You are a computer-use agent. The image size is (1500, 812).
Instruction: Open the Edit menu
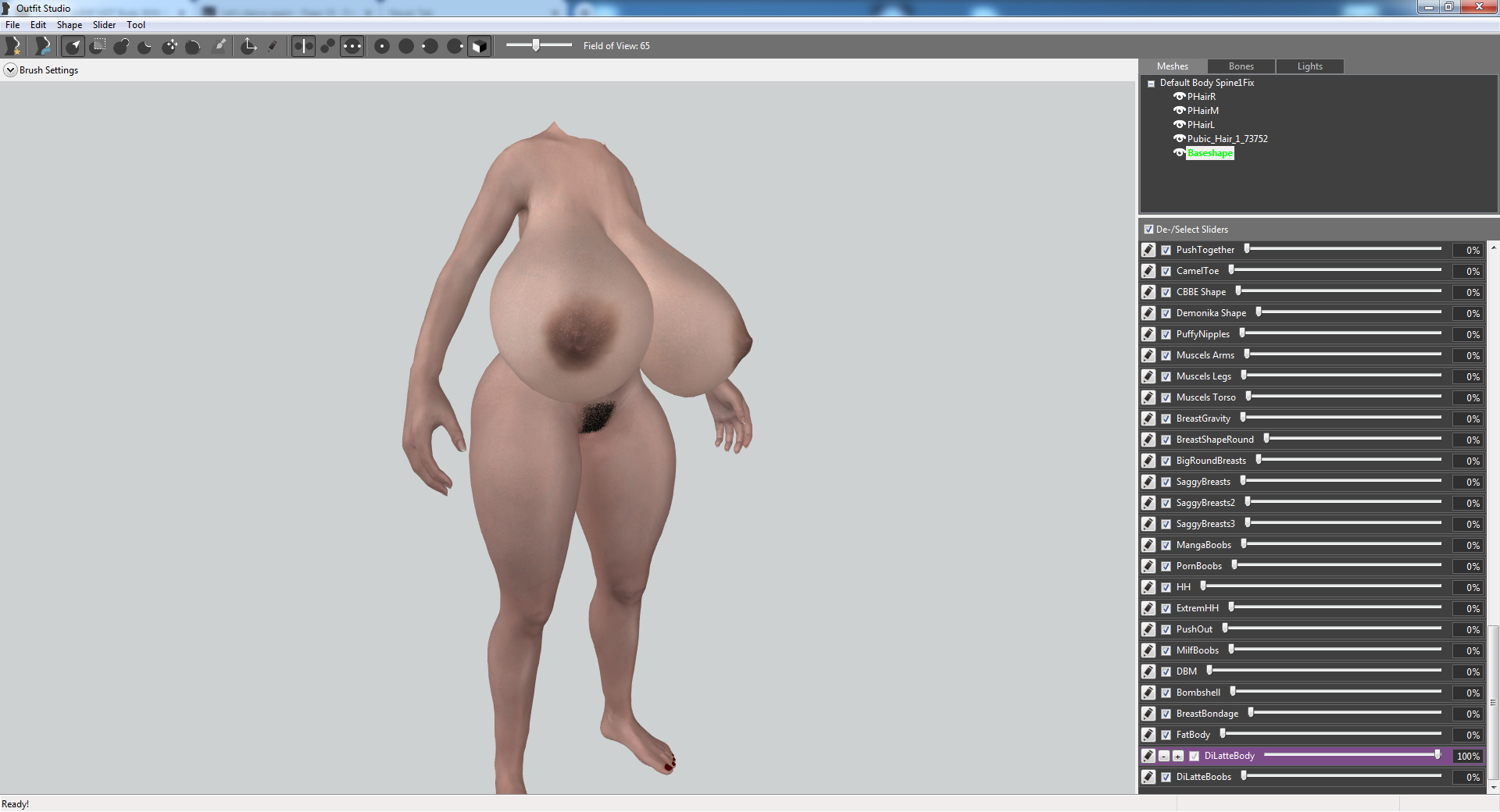point(38,25)
